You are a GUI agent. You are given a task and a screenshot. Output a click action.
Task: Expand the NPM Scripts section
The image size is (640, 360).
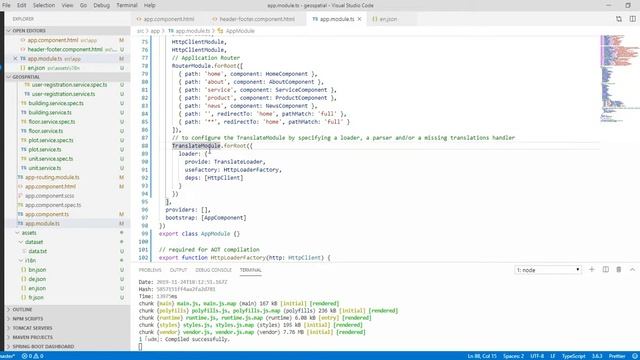[x=68, y=319]
